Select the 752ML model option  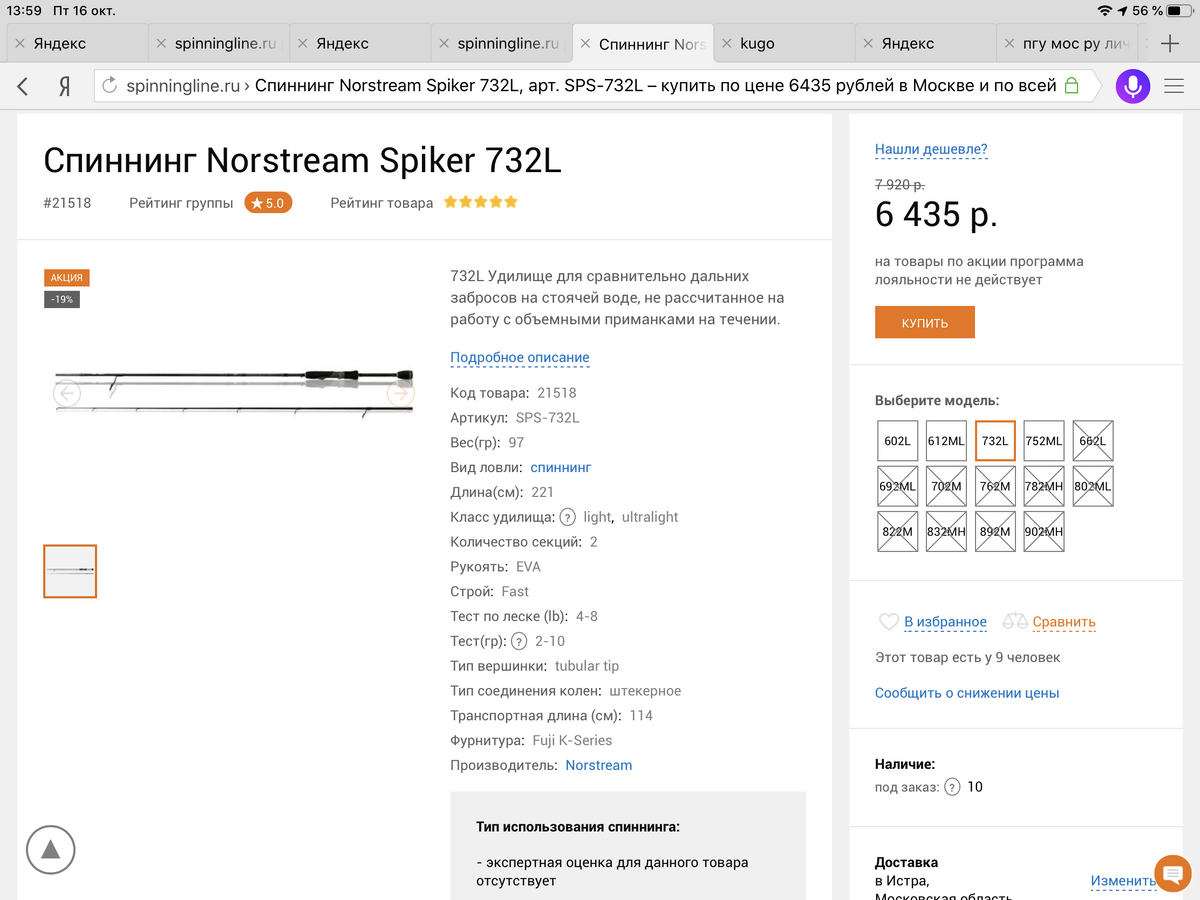point(1044,441)
